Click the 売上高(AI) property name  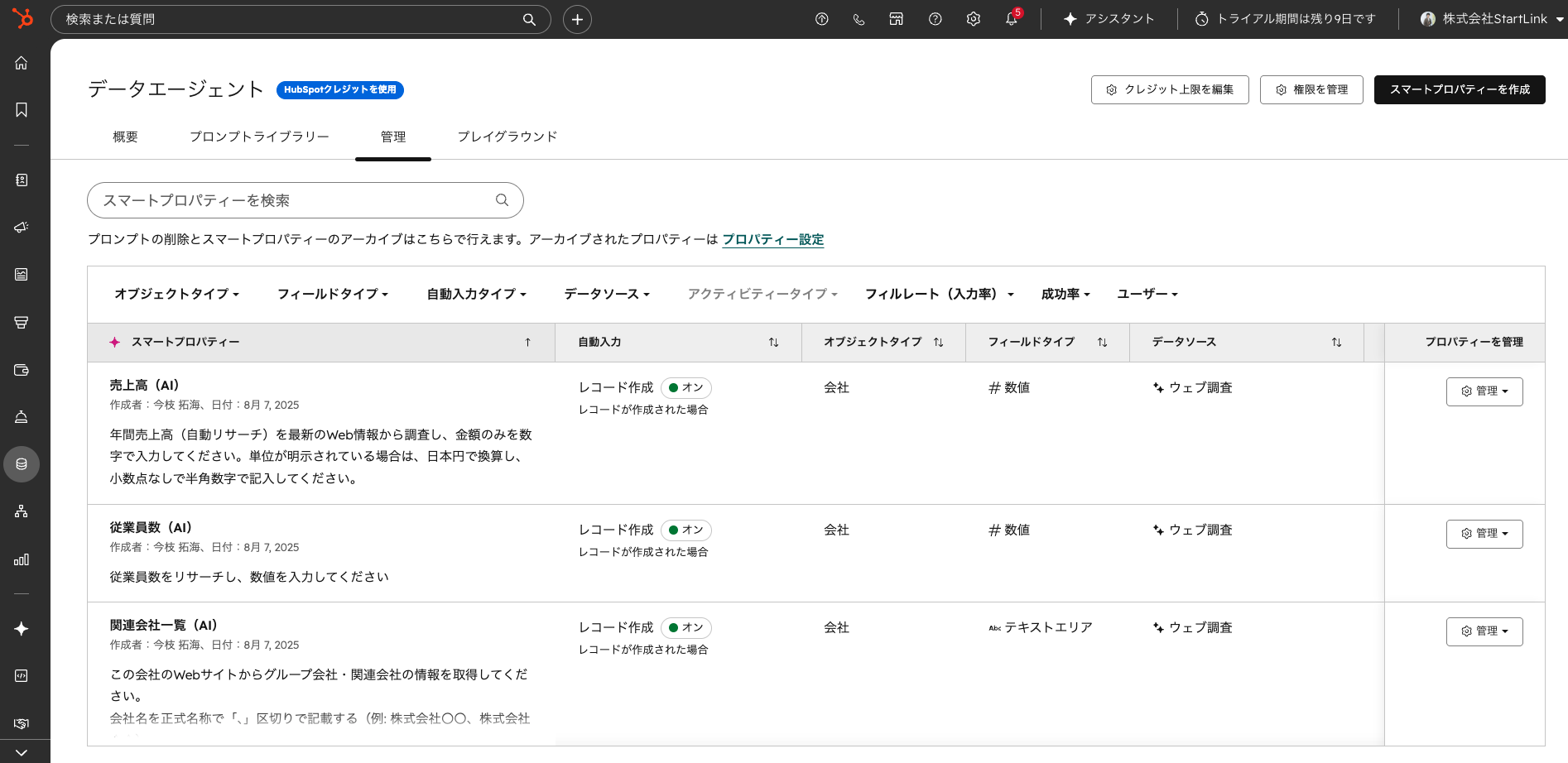click(x=145, y=385)
